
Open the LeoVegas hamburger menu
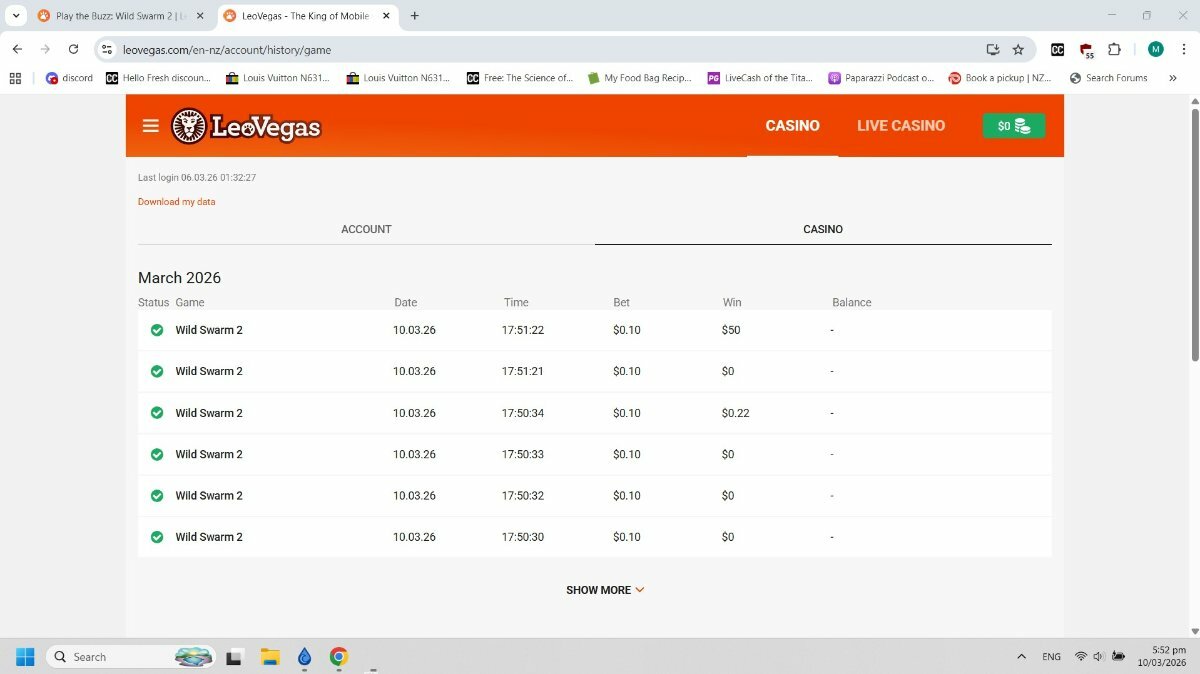click(151, 126)
